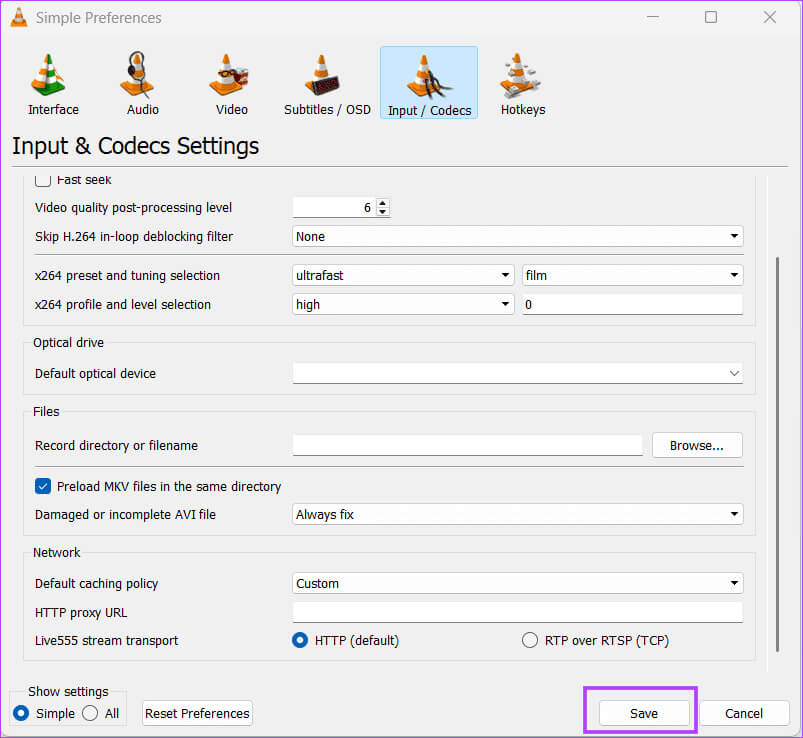The height and width of the screenshot is (738, 803).
Task: Select the Input / Codecs cone icon
Action: coord(429,77)
